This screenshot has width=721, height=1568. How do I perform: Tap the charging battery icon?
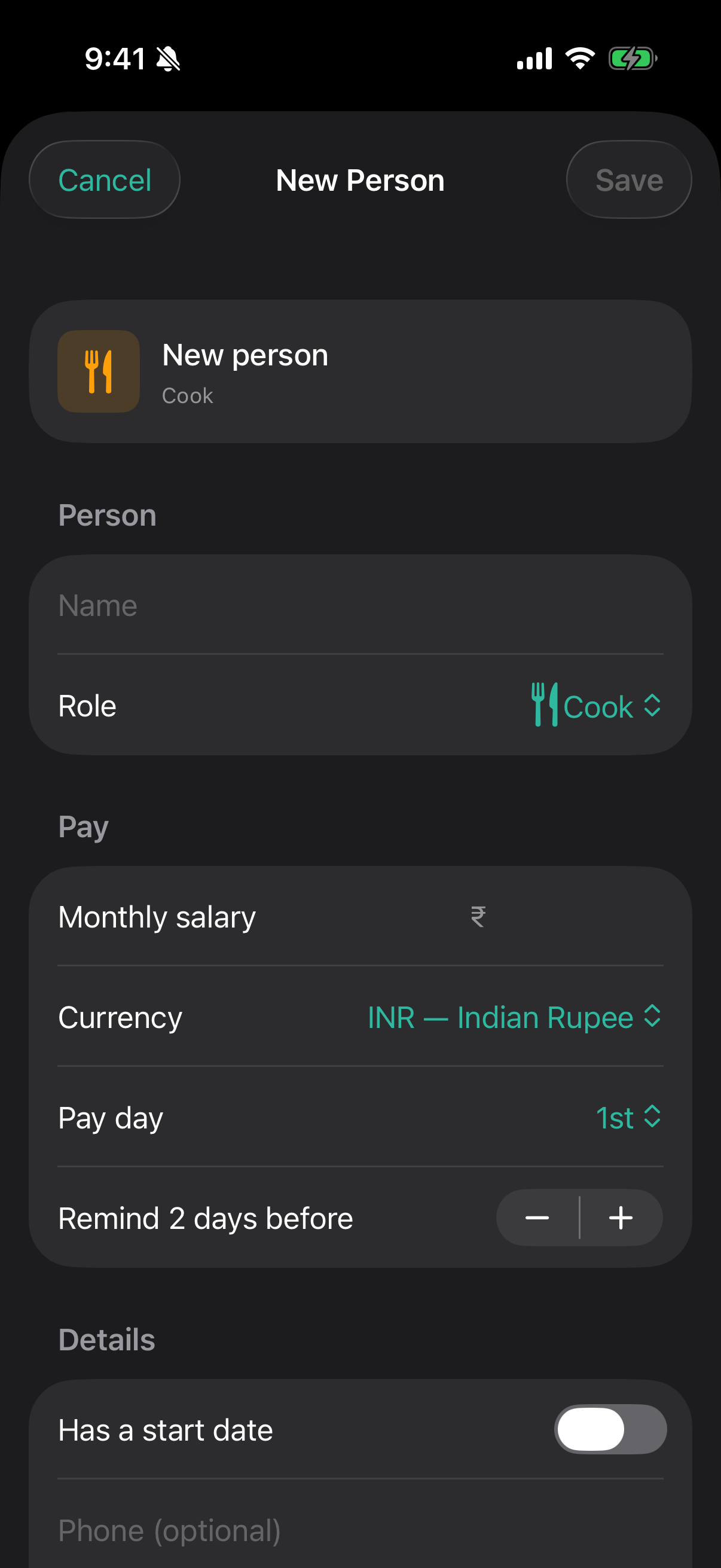(633, 59)
